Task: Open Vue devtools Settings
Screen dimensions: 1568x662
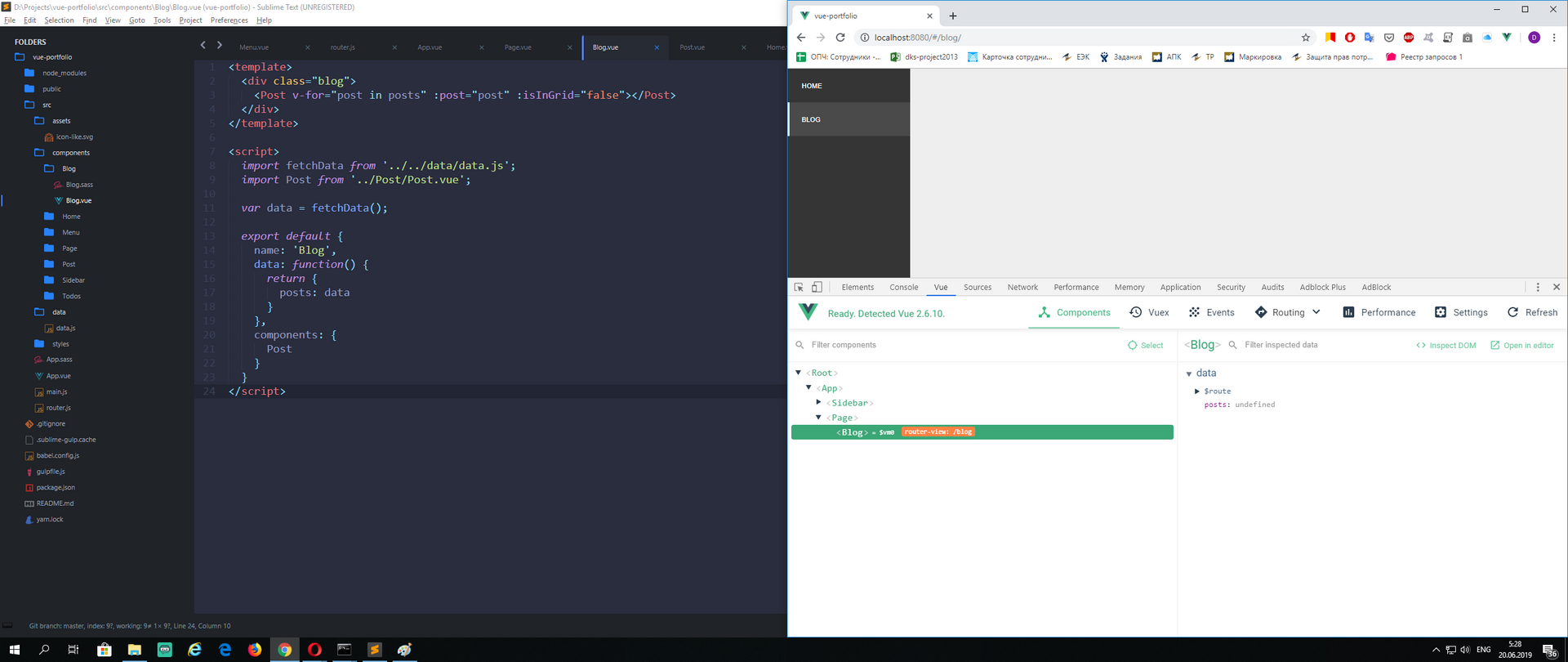Action: click(x=1461, y=312)
